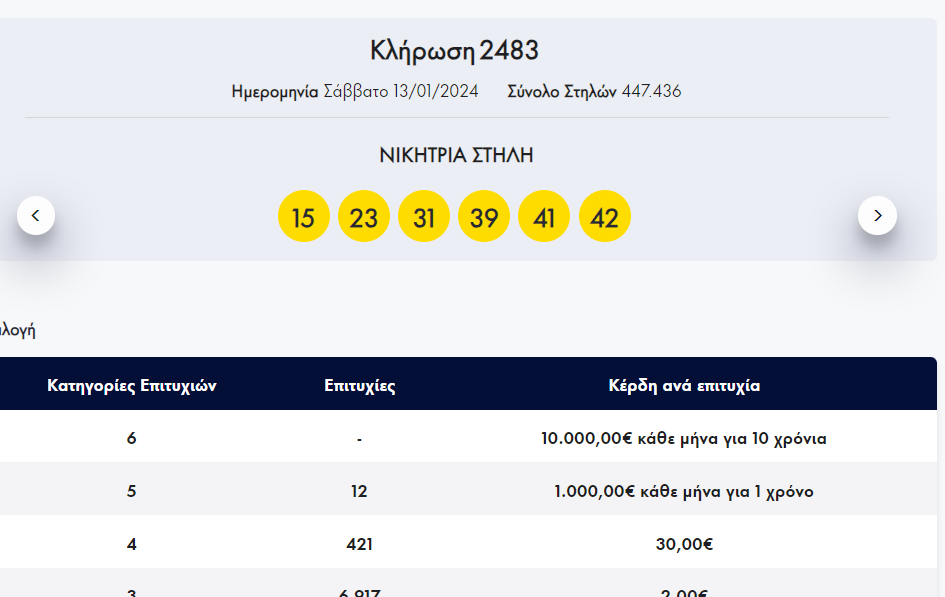Select the last winning ball, number 42
This screenshot has width=945, height=597.
[x=605, y=217]
